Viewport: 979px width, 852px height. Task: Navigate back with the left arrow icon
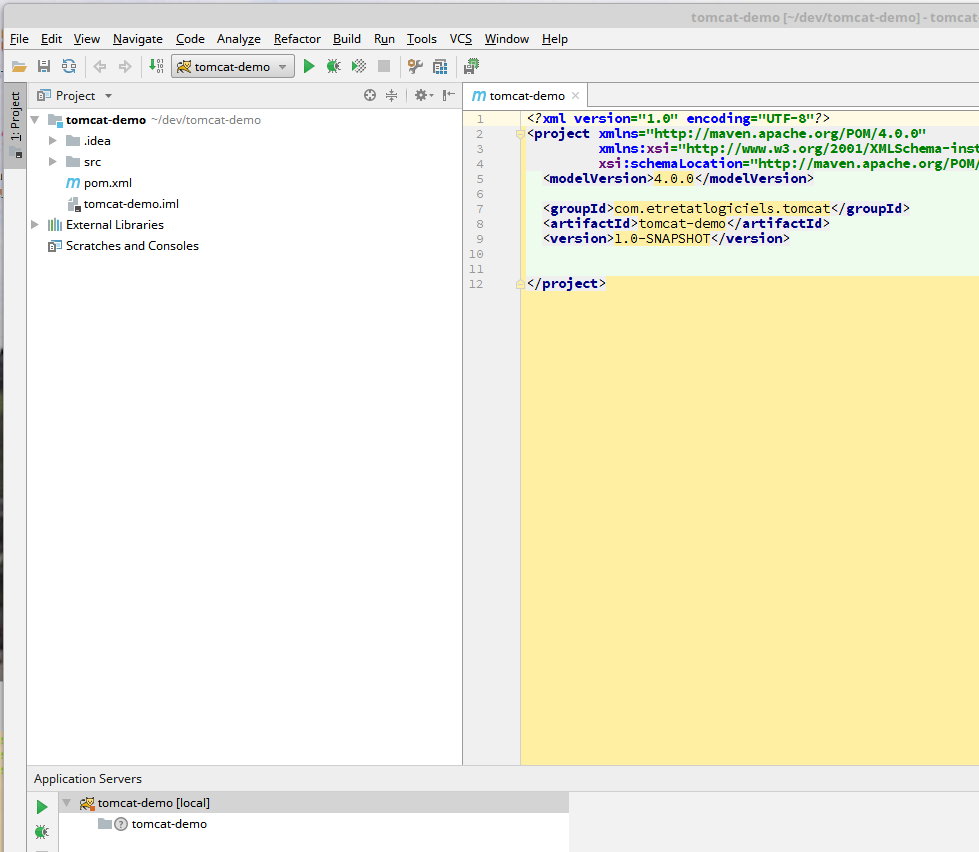pos(99,66)
